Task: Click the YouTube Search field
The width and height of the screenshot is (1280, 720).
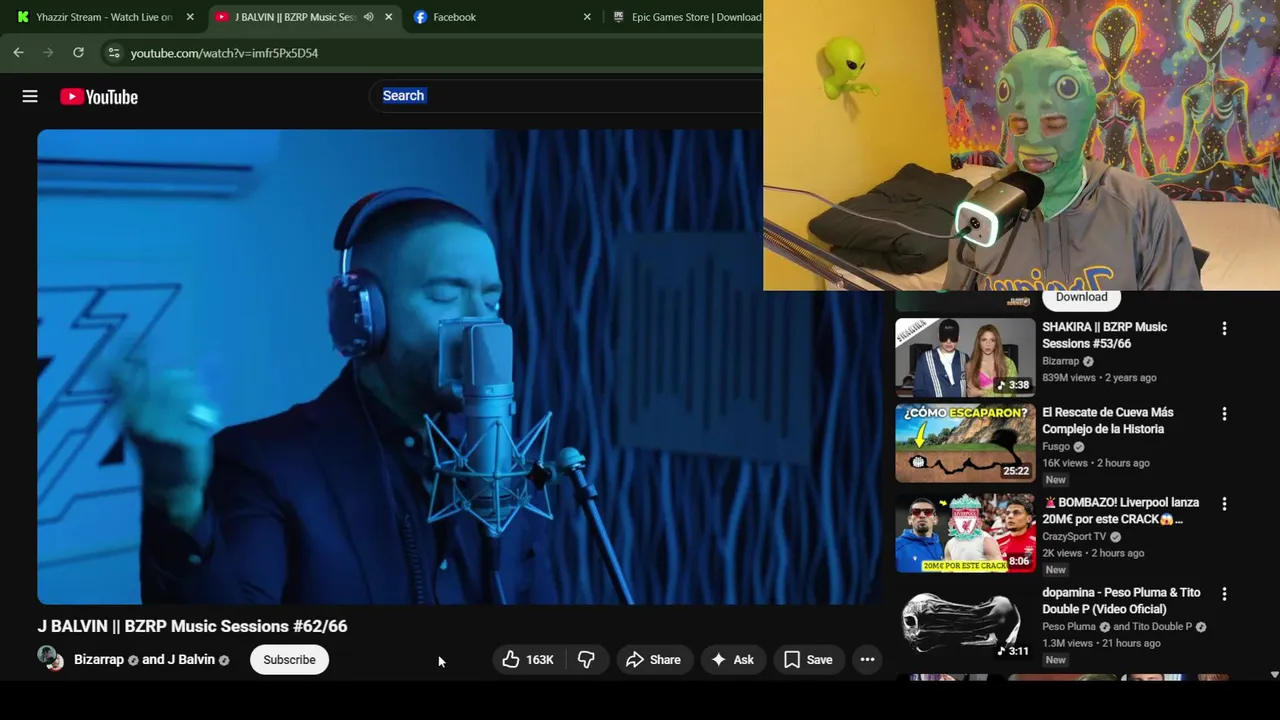Action: (565, 96)
